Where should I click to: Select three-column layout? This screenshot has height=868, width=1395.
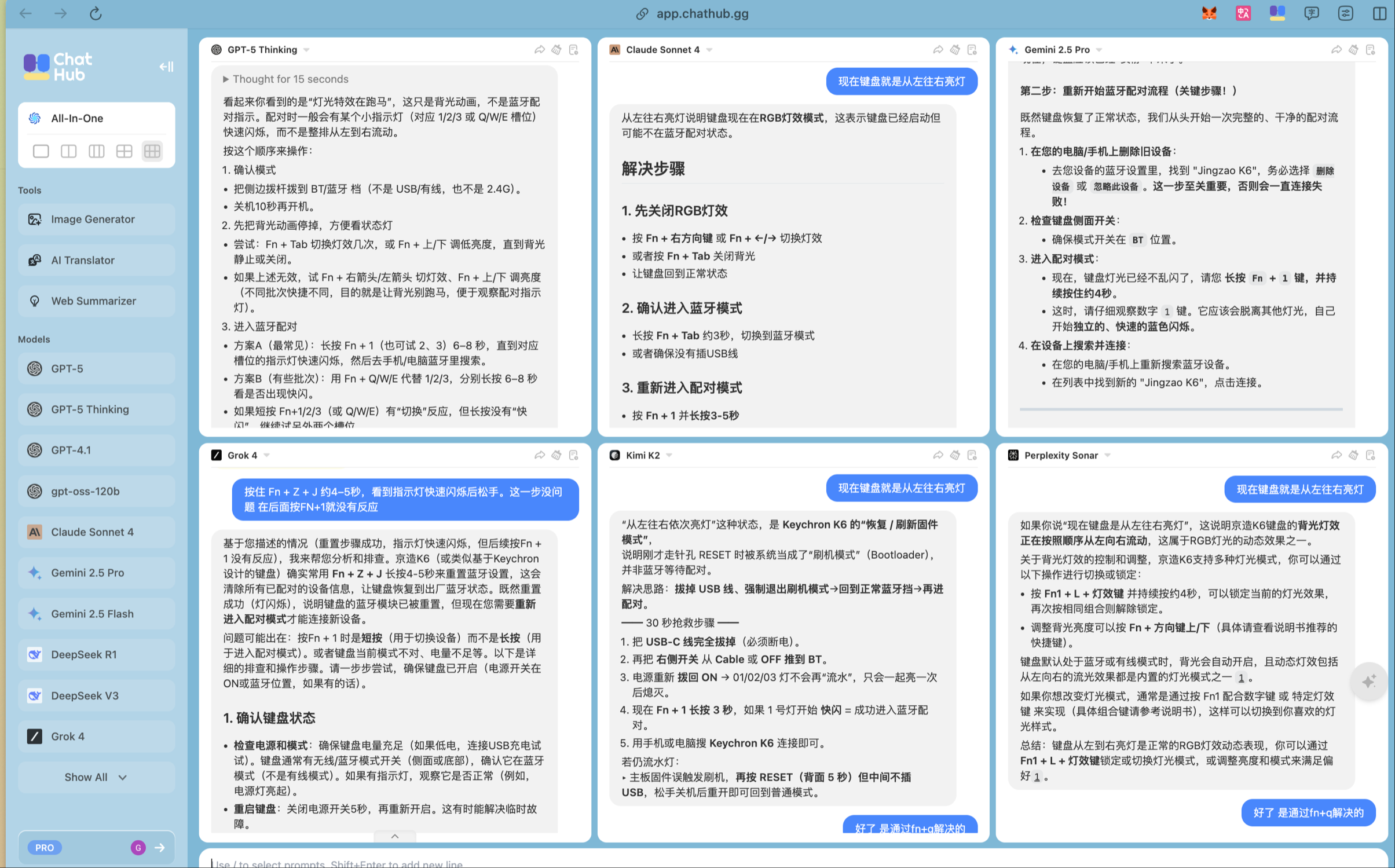[x=97, y=151]
